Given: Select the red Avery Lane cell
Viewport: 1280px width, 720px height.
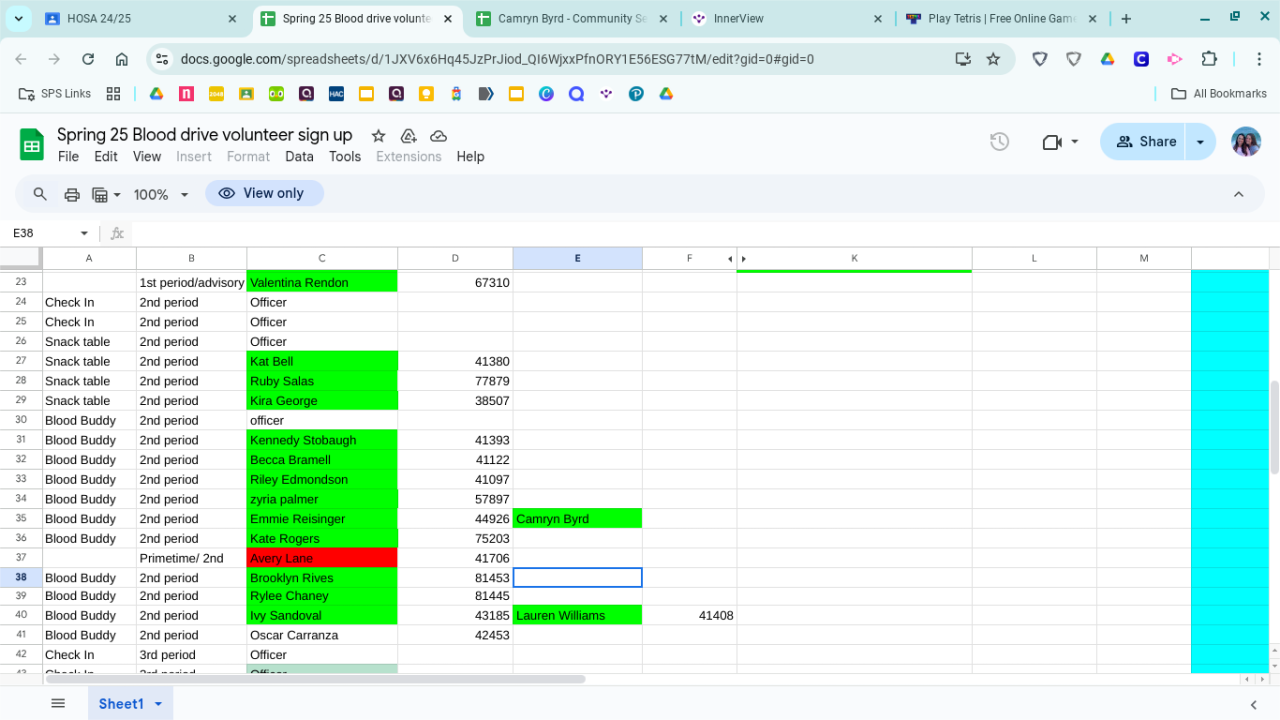Looking at the screenshot, I should [x=322, y=558].
